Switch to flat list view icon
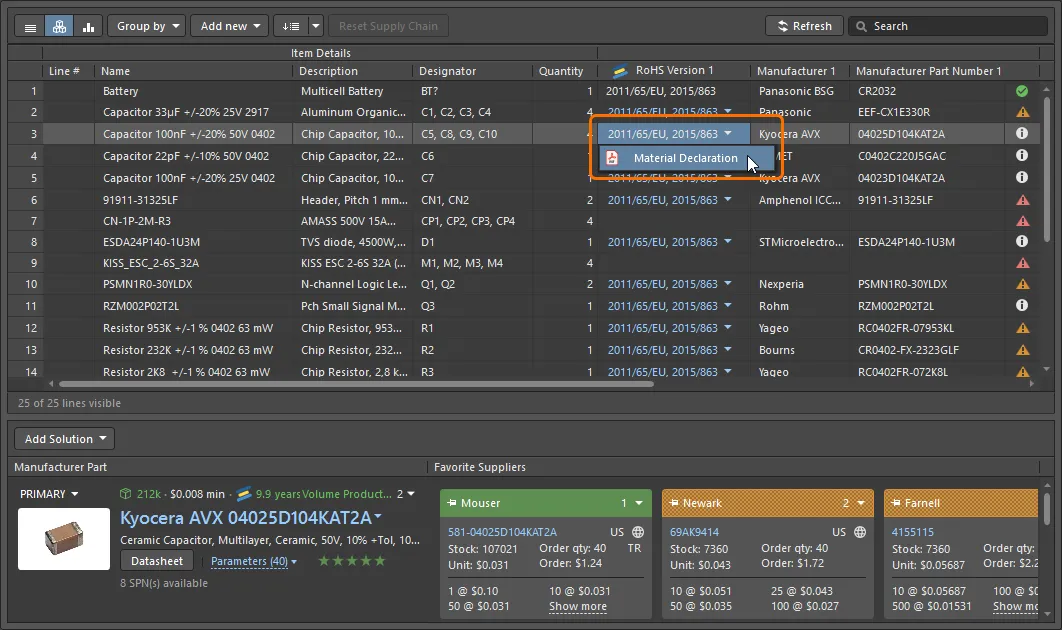Viewport: 1062px width, 630px height. click(30, 26)
